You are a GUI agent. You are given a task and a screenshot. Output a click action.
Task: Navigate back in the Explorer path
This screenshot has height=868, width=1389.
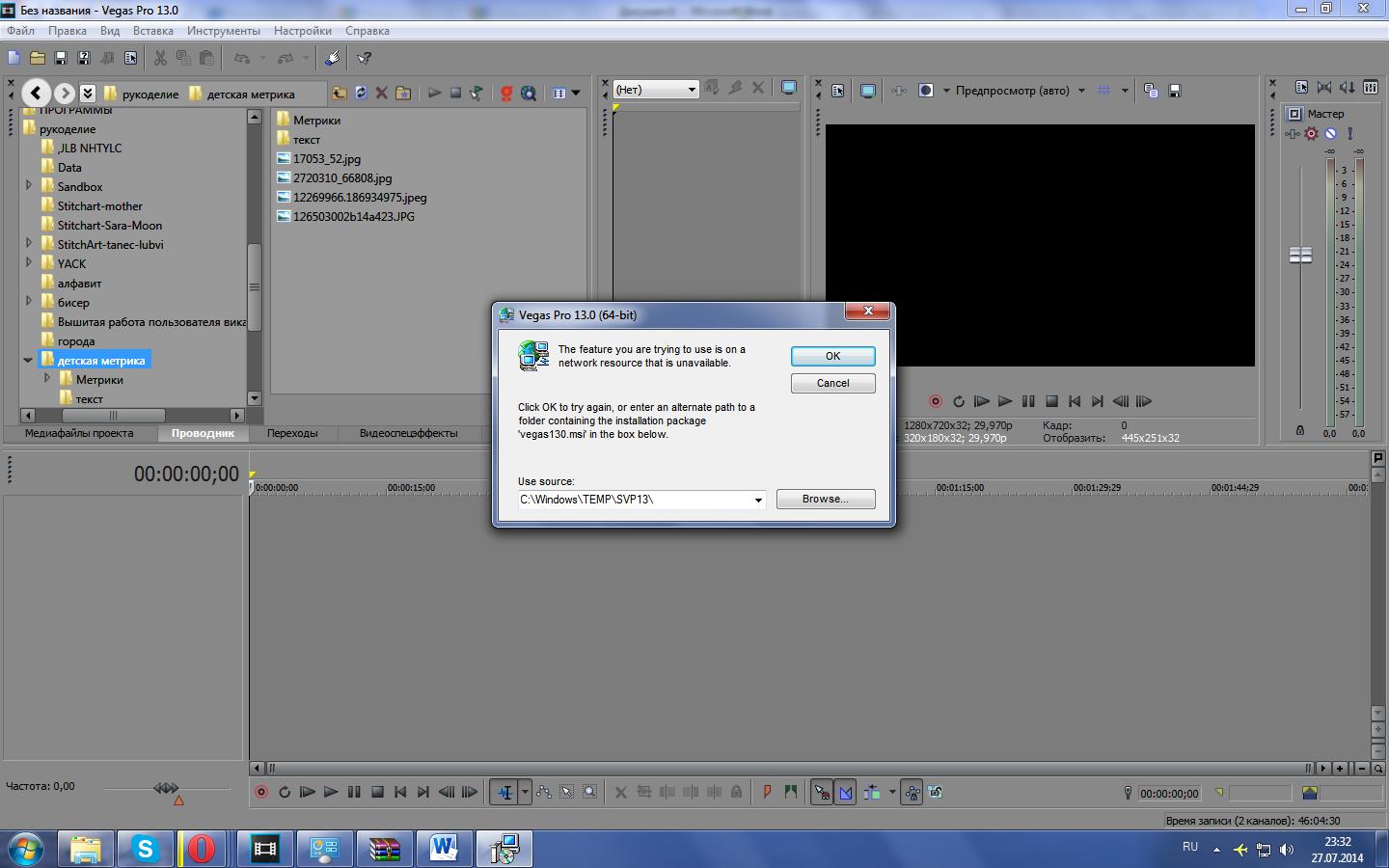tap(36, 93)
